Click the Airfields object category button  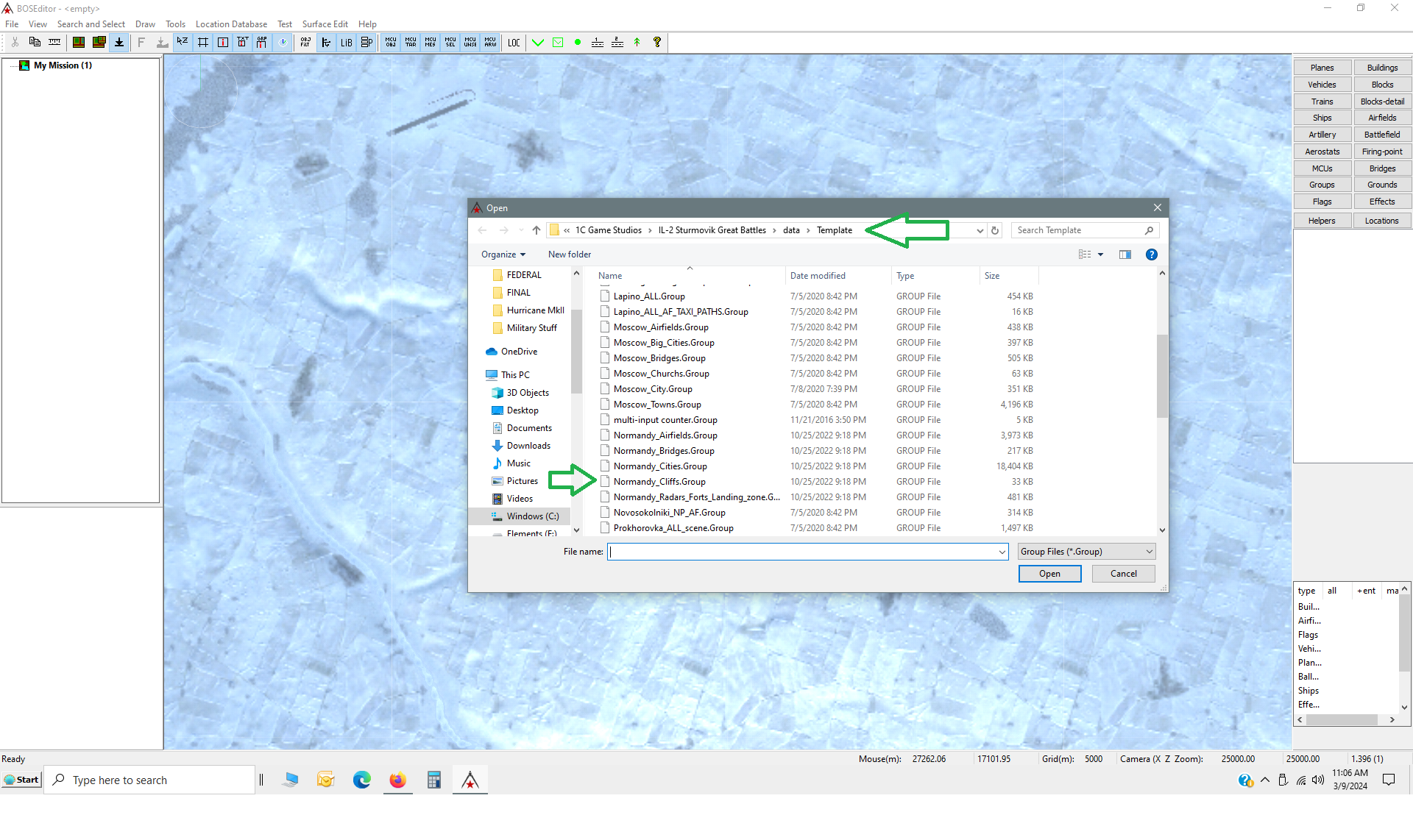(1382, 118)
